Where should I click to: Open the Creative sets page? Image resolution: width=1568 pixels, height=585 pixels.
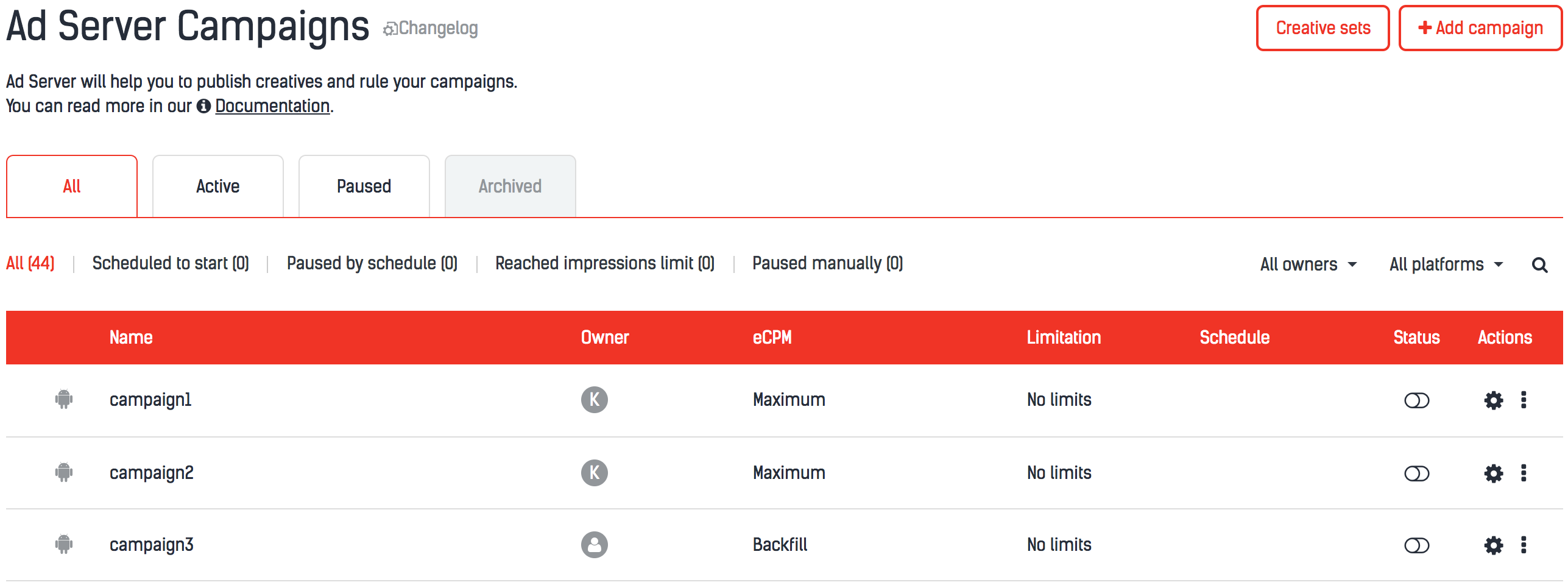click(1323, 28)
